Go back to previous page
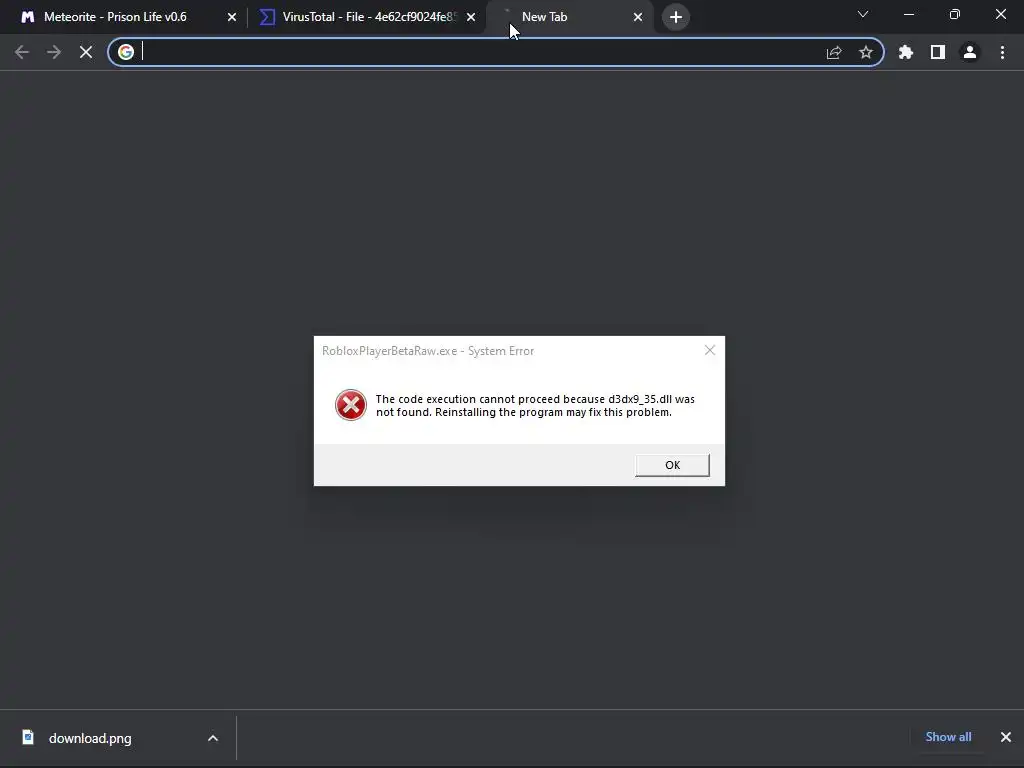Viewport: 1024px width, 768px height. coord(22,52)
